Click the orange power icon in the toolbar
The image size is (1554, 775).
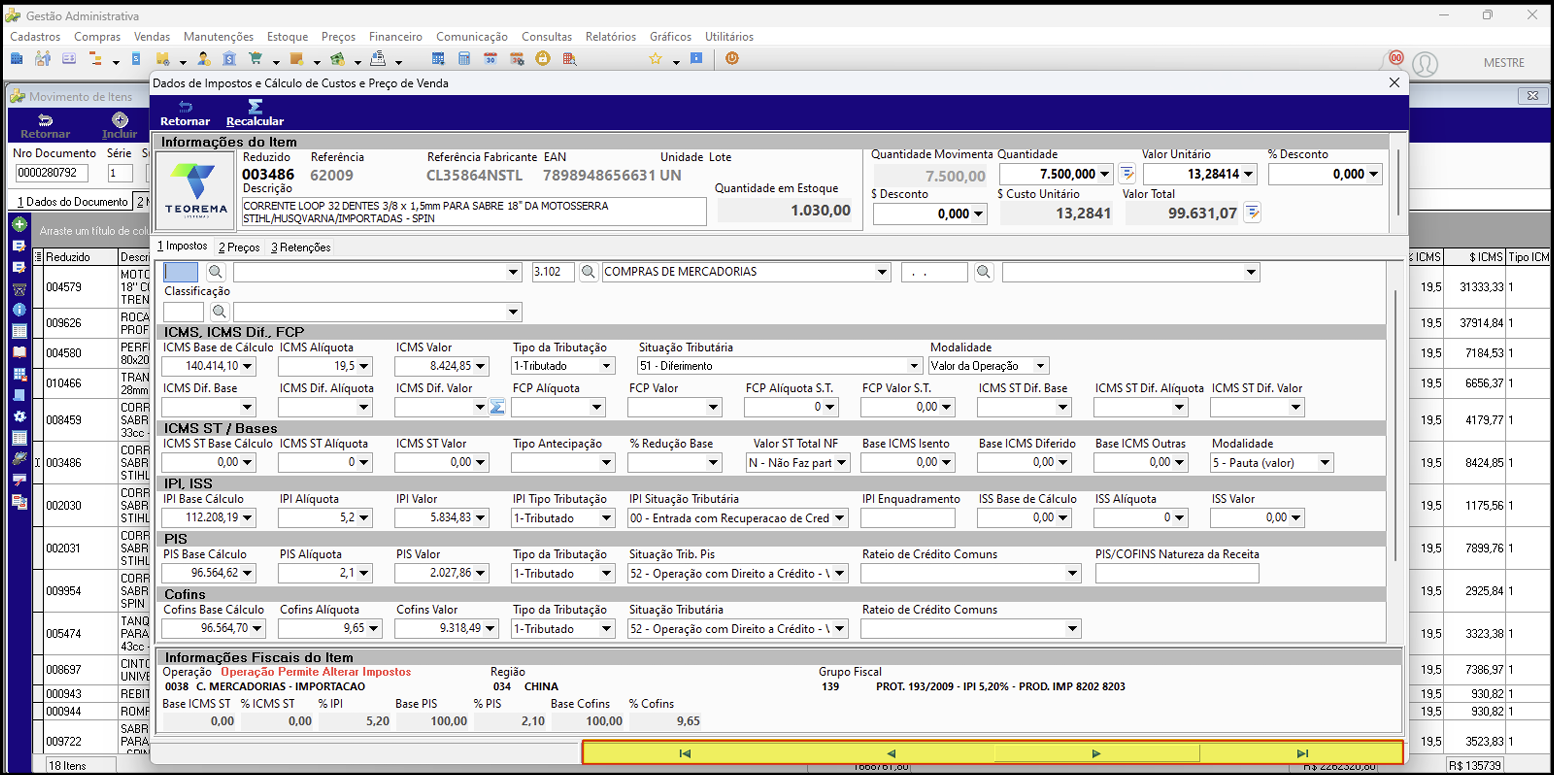coord(732,59)
